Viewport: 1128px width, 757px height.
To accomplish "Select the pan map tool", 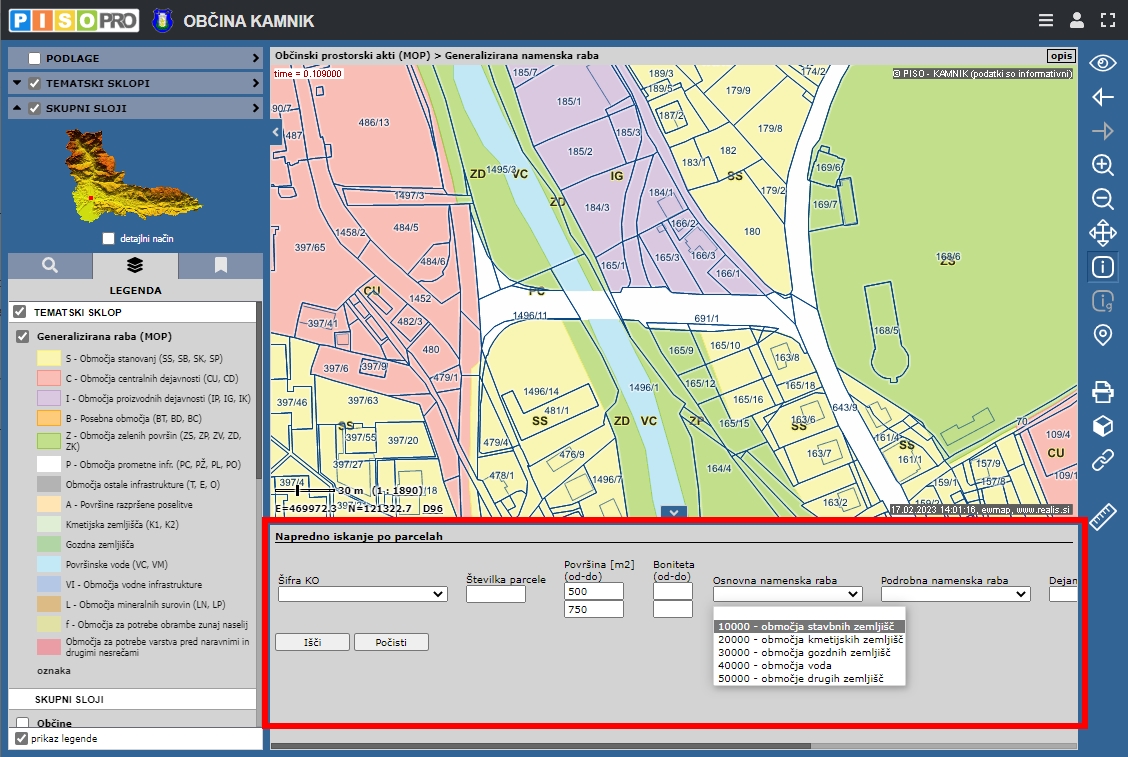I will pos(1102,233).
